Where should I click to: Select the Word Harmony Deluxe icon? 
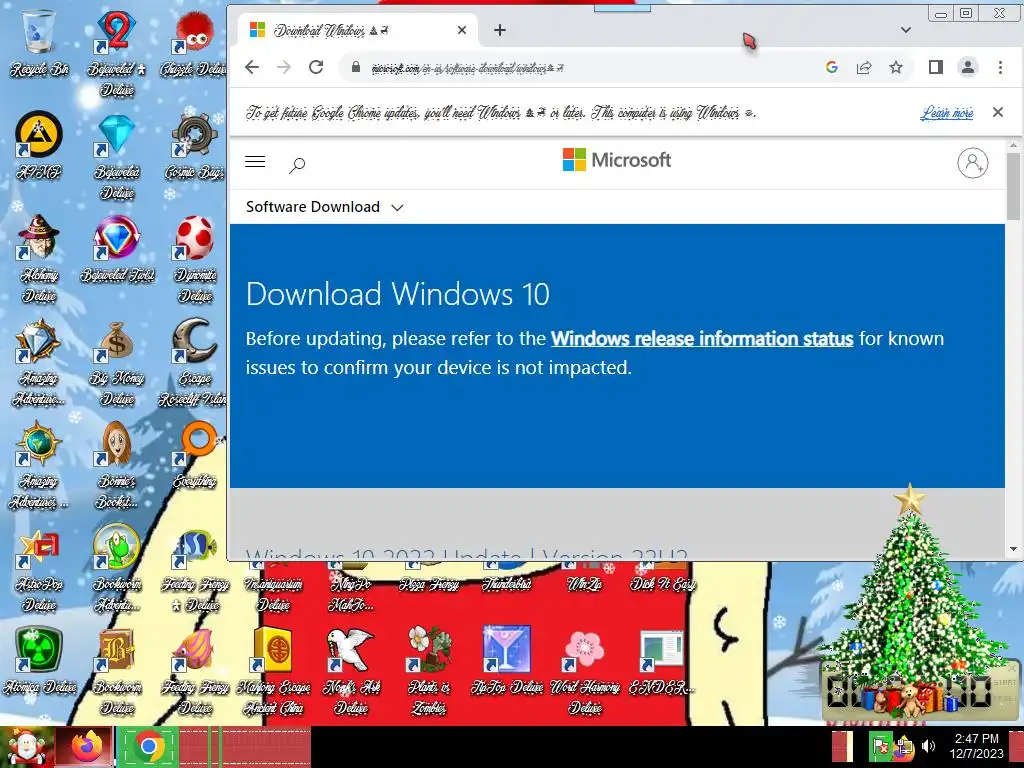tap(584, 671)
